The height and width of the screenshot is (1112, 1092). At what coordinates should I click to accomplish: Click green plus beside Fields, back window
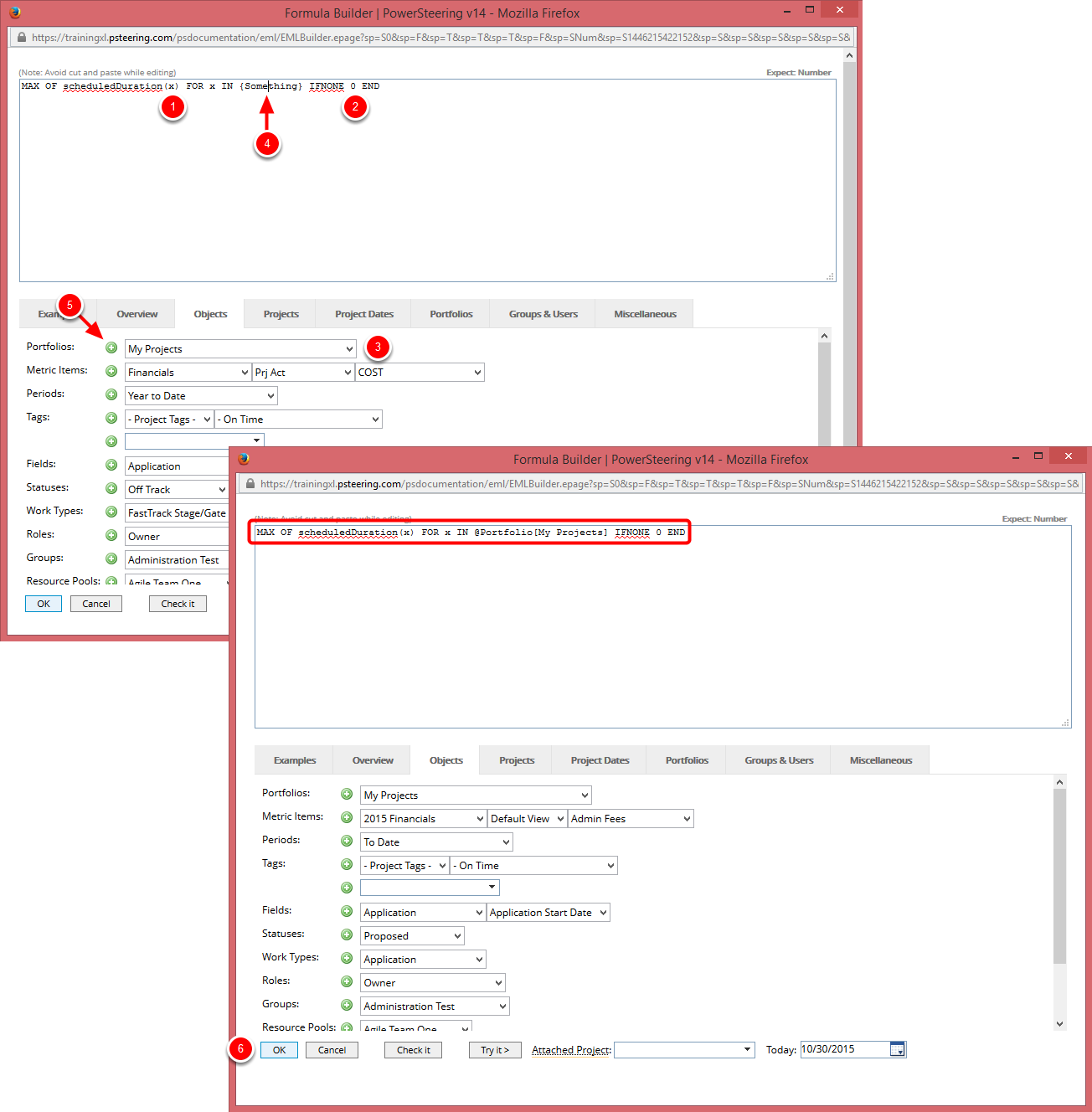(x=111, y=465)
